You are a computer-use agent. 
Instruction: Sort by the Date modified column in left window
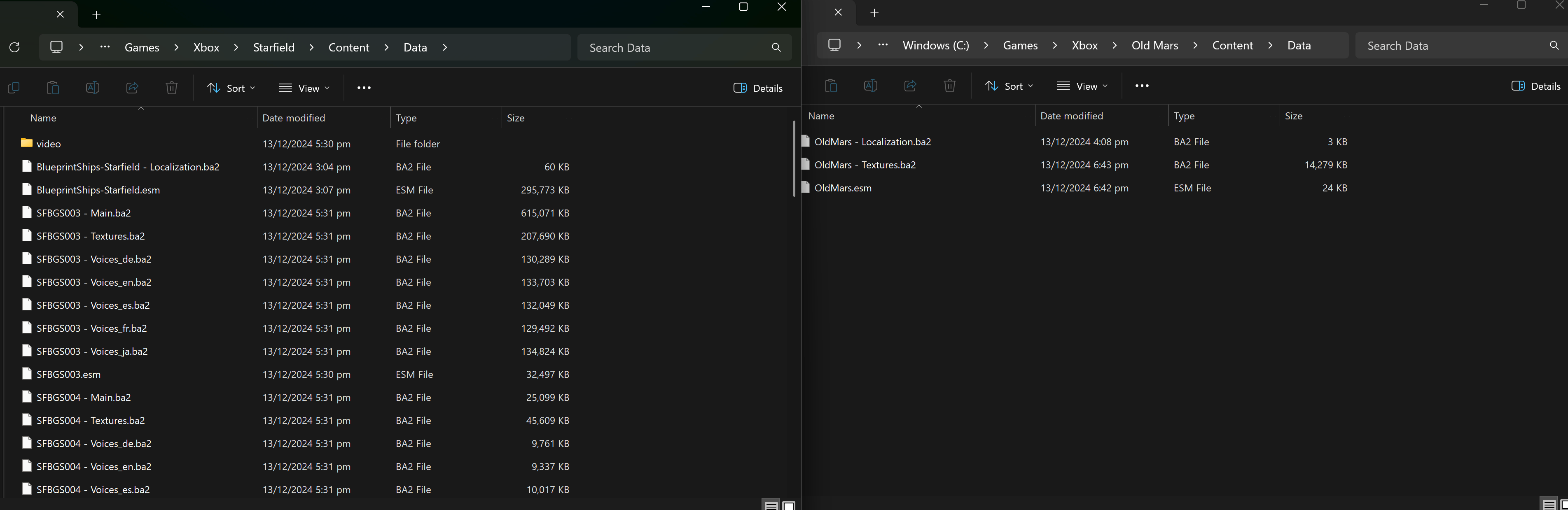click(293, 118)
